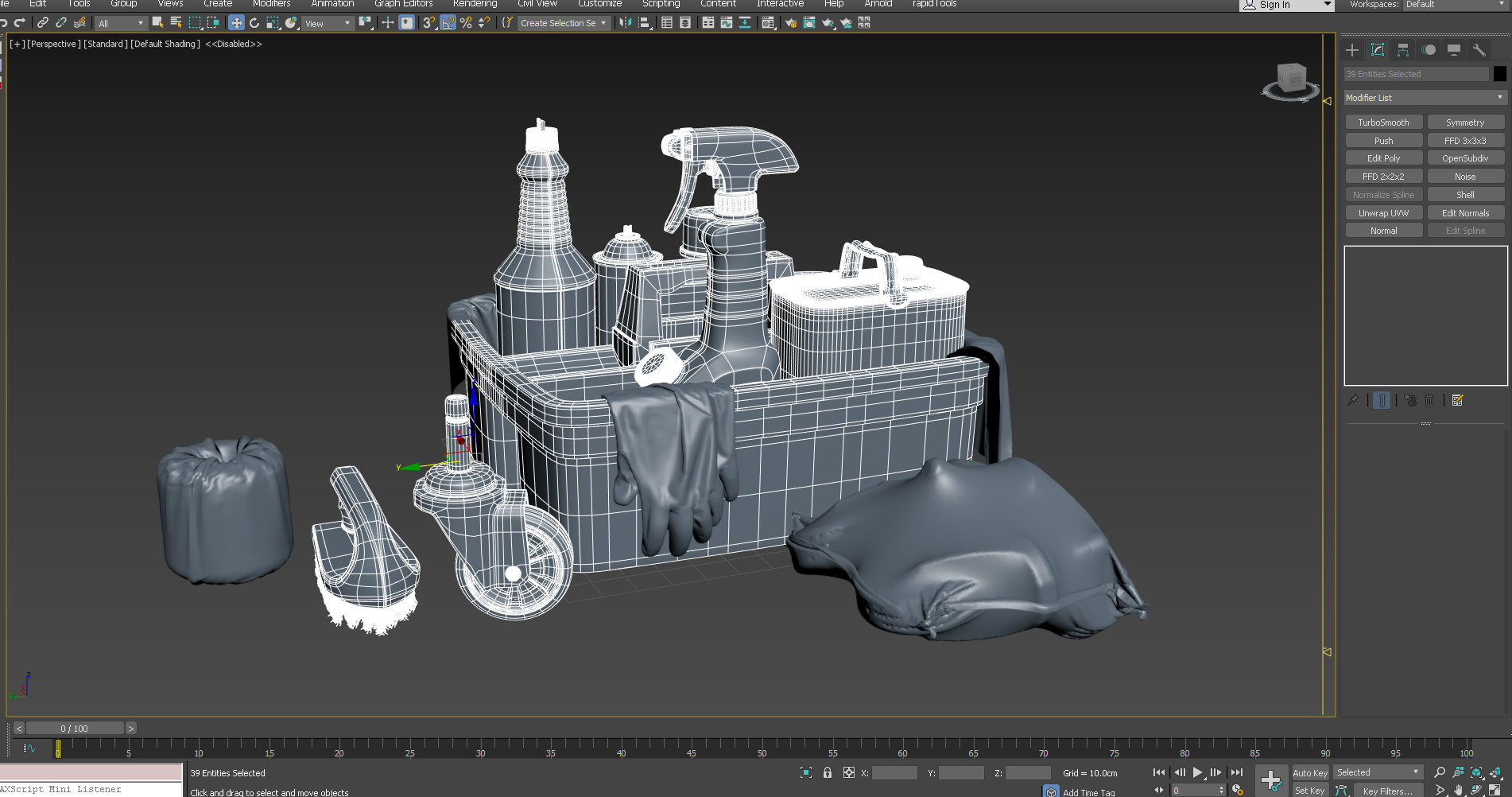
Task: Switch to the Create command panel tab
Action: click(1352, 50)
